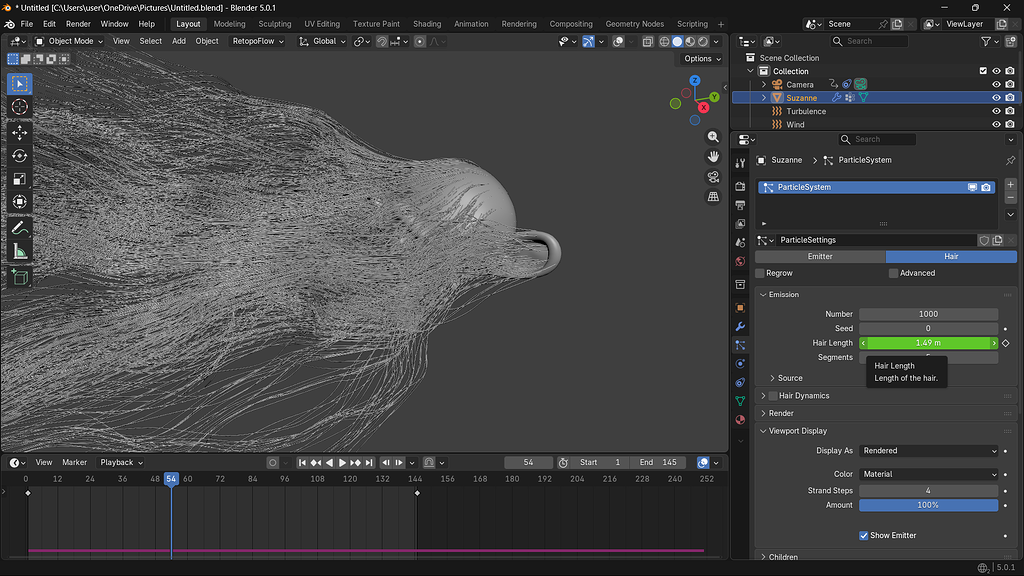Hide Suzanne in the viewport
The image size is (1024, 576).
click(x=996, y=98)
